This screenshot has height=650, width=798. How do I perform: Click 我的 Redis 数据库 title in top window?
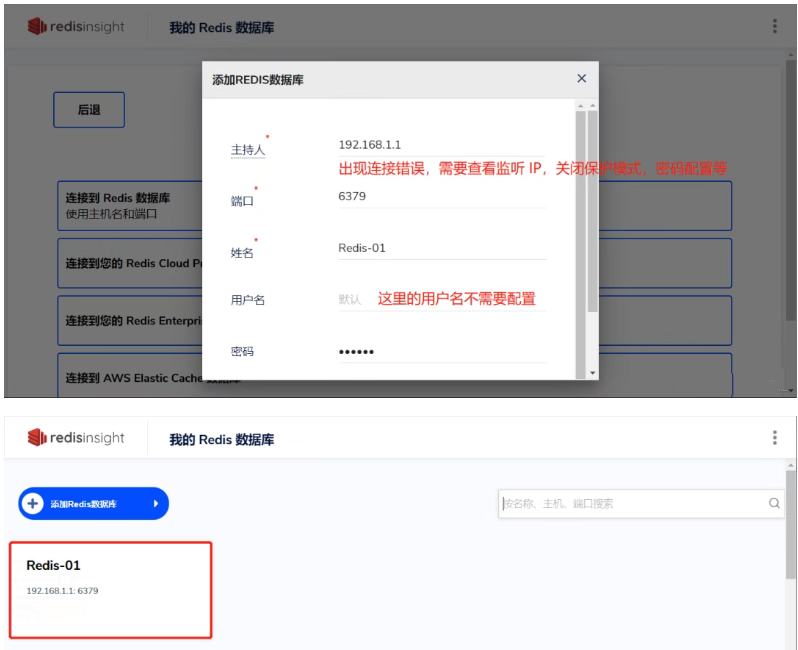coord(222,27)
